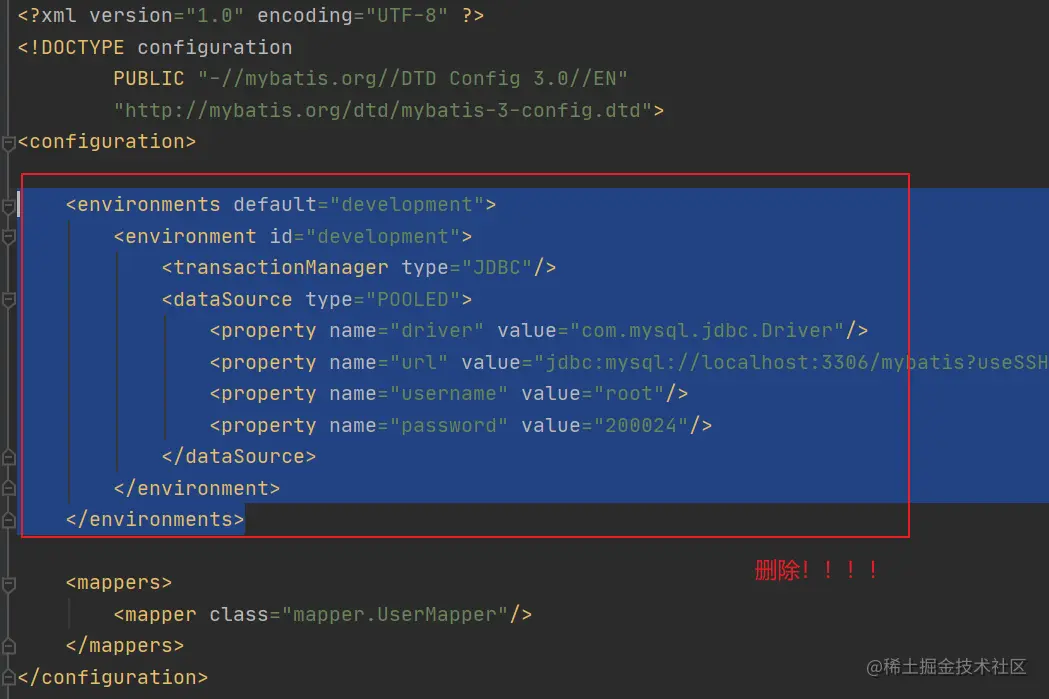Viewport: 1049px width, 699px height.
Task: Collapse the <environment id> block fold marker
Action: point(9,237)
